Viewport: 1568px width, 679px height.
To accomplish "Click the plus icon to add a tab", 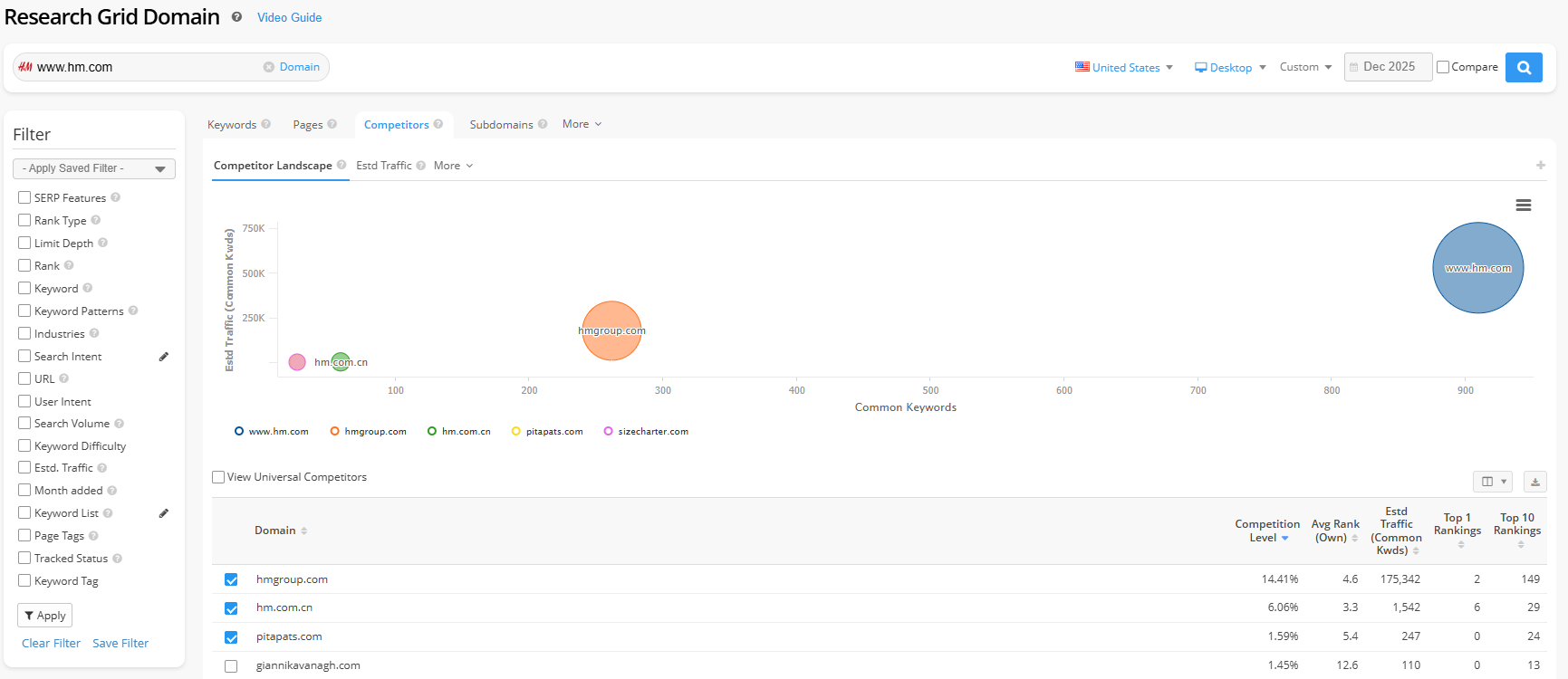I will 1540,166.
